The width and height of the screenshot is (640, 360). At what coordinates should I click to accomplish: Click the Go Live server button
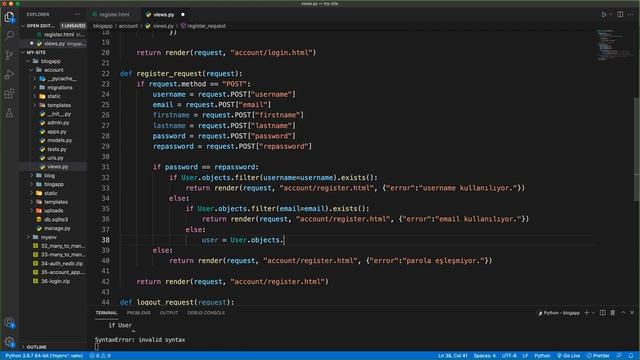point(569,356)
